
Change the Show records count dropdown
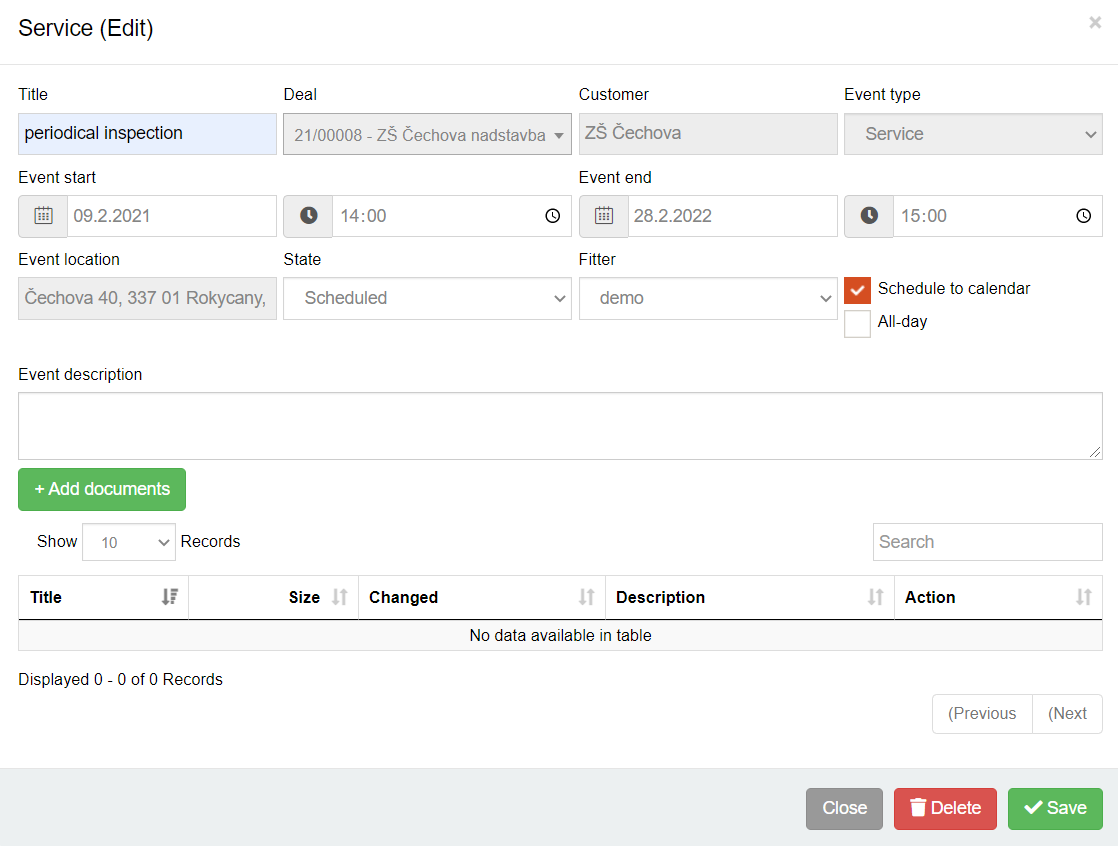[129, 542]
